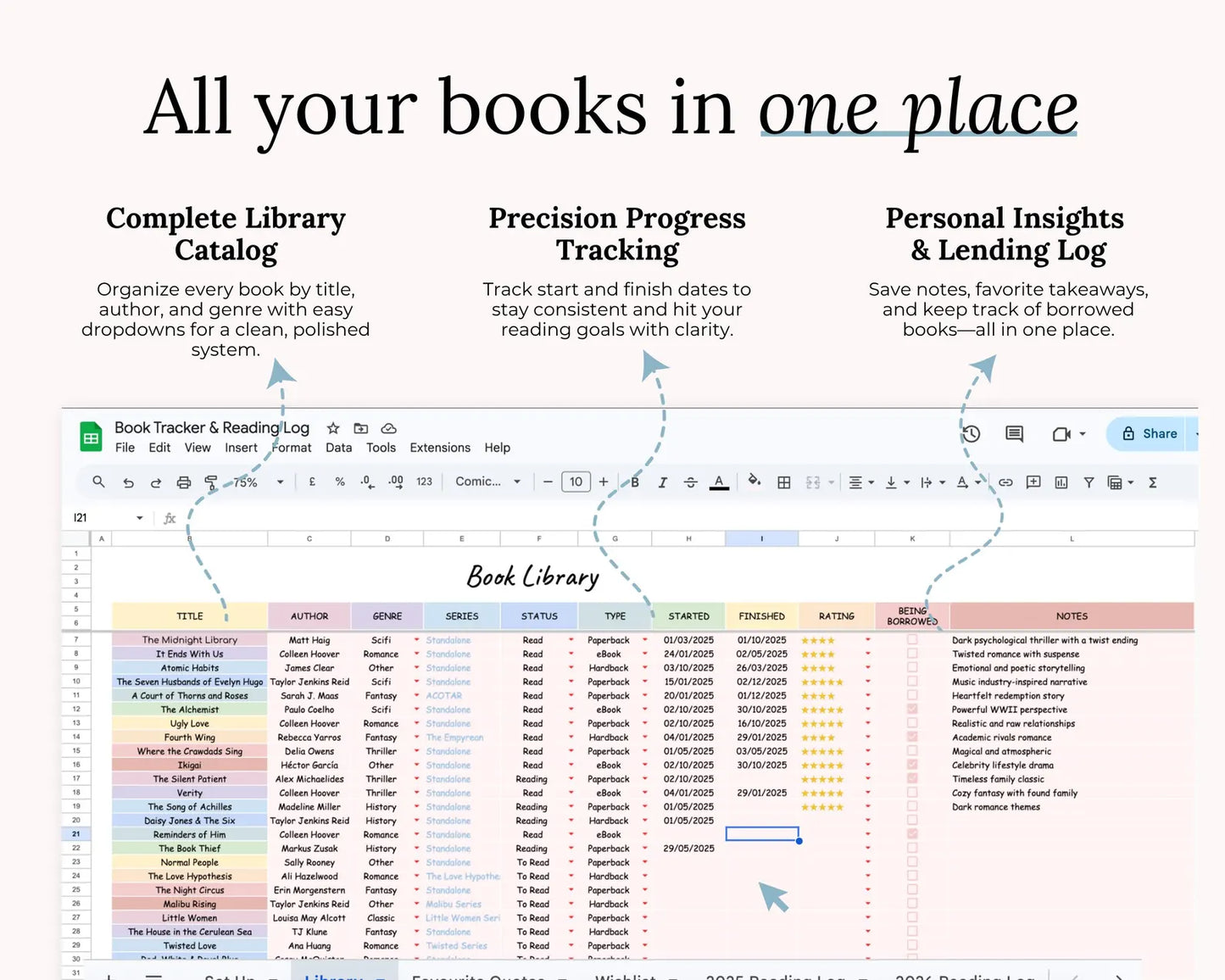1225x980 pixels.
Task: Check the cloud save status icon
Action: pyautogui.click(x=388, y=428)
